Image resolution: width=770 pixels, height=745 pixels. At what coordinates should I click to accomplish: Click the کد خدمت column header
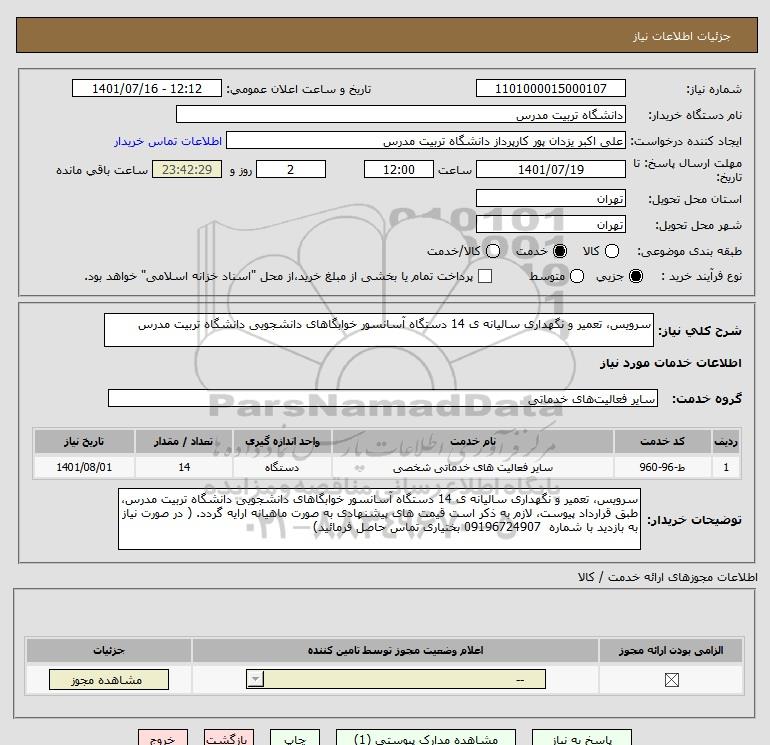[x=662, y=441]
